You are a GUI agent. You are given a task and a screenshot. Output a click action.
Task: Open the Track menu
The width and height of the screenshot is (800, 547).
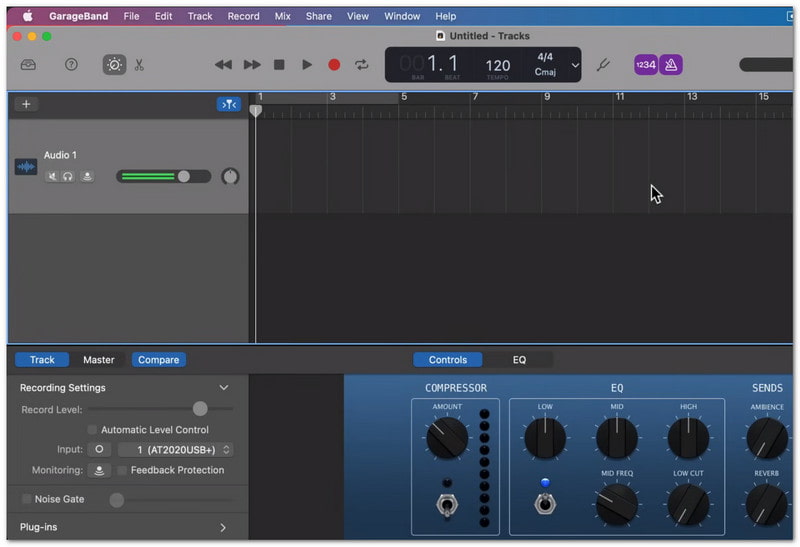[x=199, y=16]
